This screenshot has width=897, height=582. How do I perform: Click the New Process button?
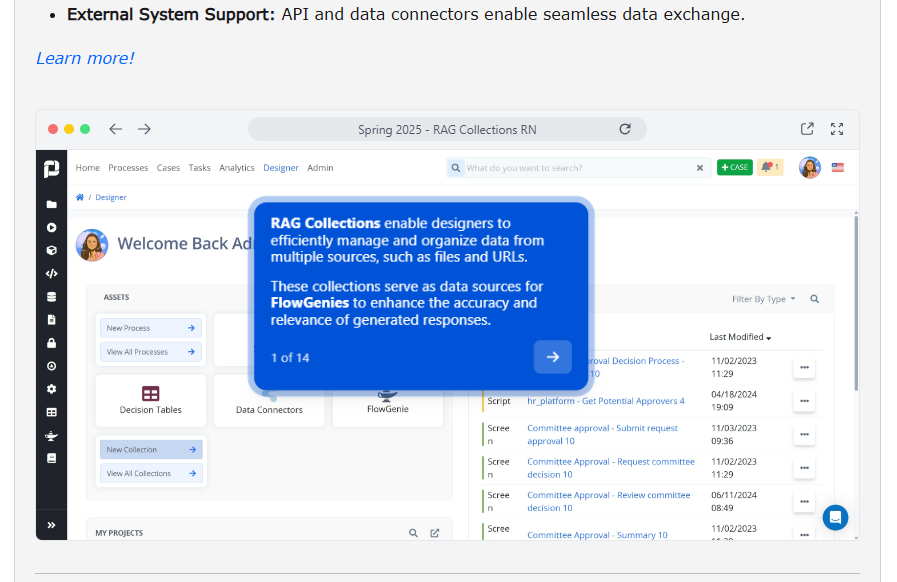(151, 328)
